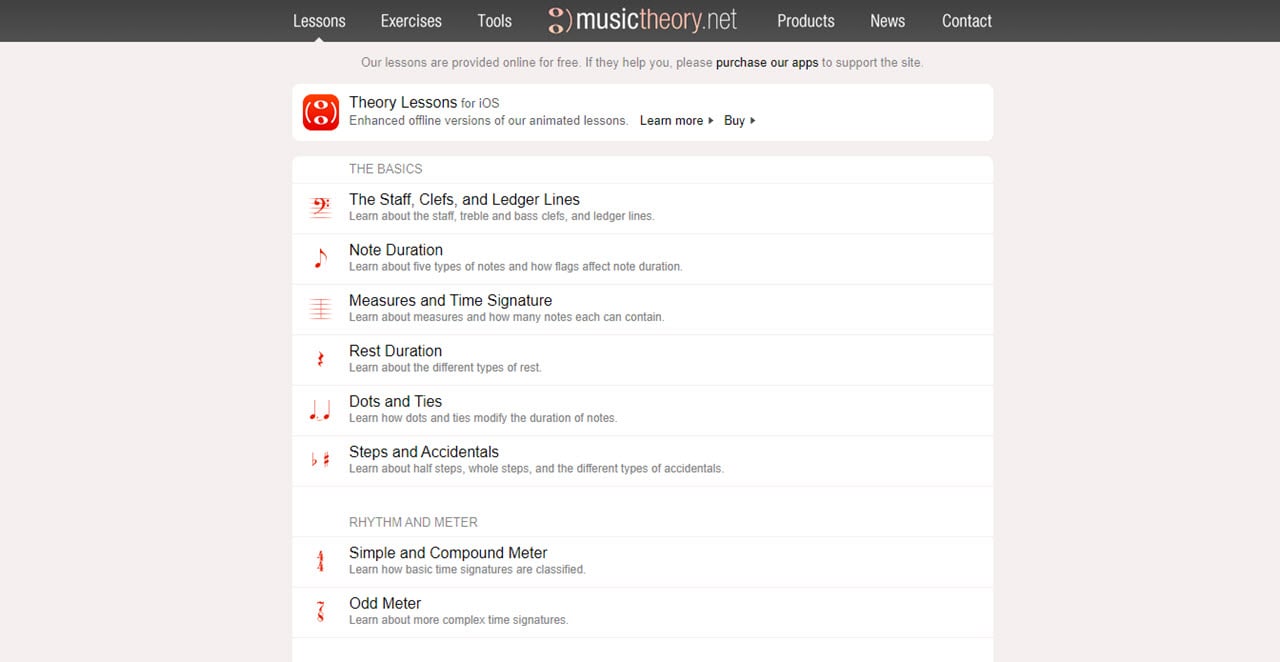This screenshot has width=1280, height=662.
Task: Open the News page
Action: (887, 21)
